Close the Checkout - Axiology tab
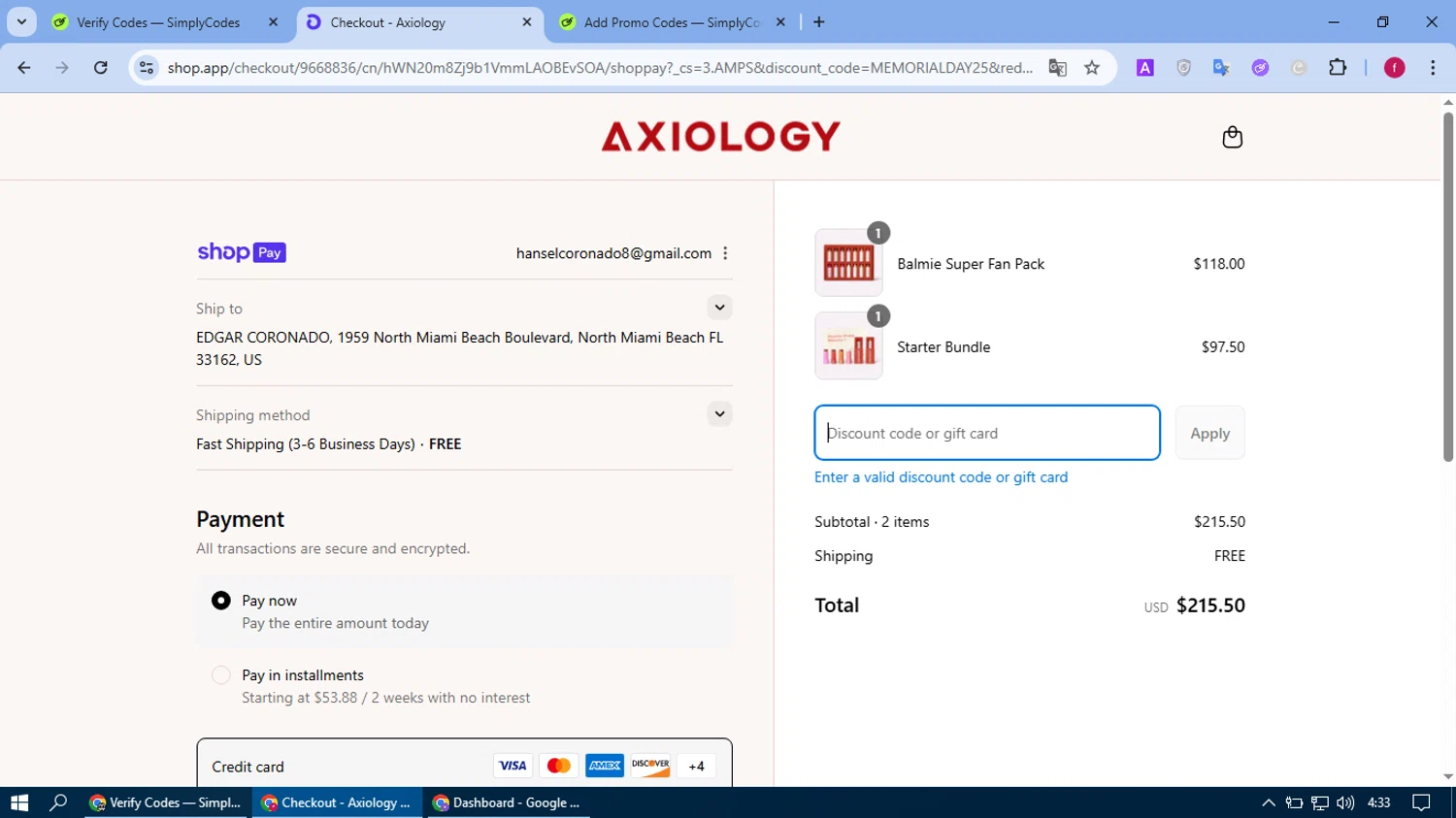Image resolution: width=1456 pixels, height=818 pixels. 527,21
